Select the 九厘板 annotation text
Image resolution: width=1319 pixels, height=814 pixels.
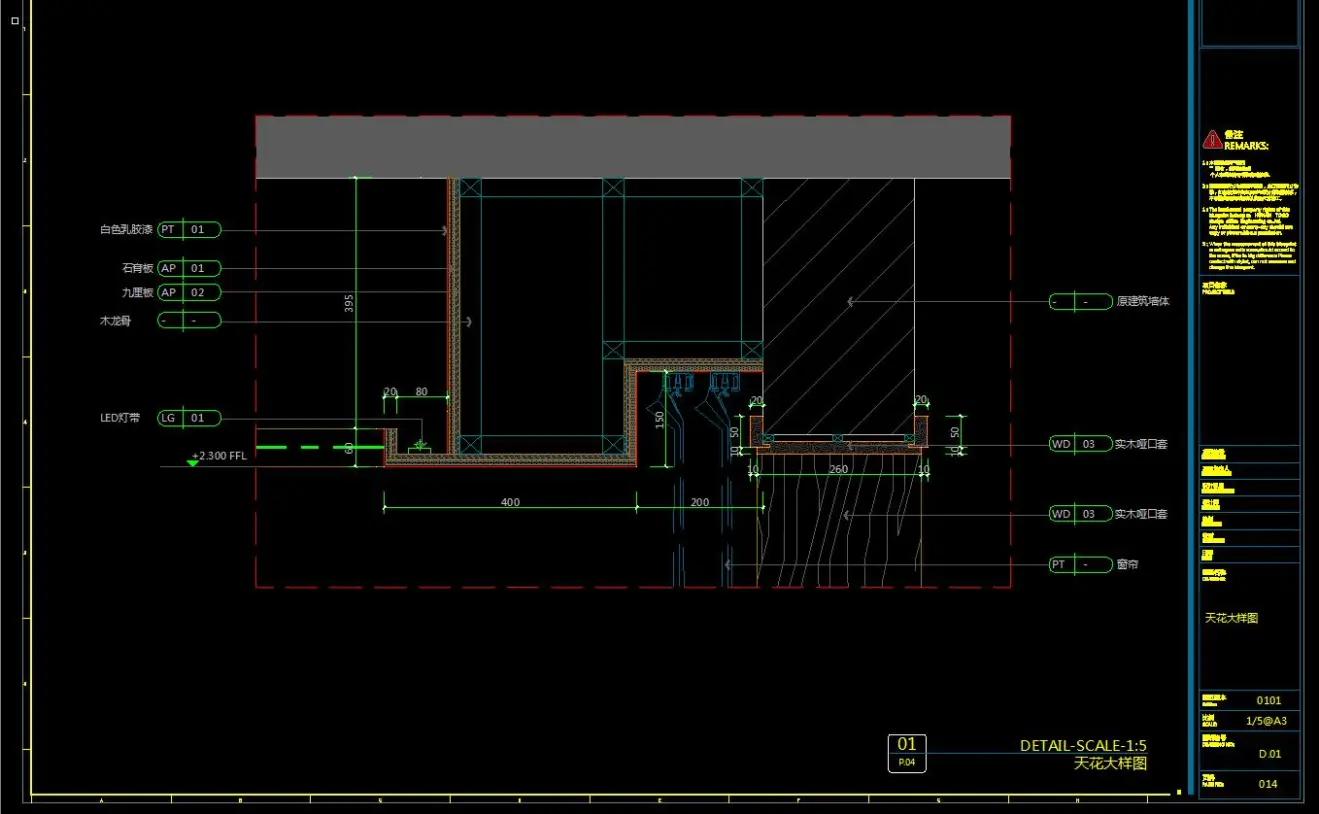(x=137, y=292)
